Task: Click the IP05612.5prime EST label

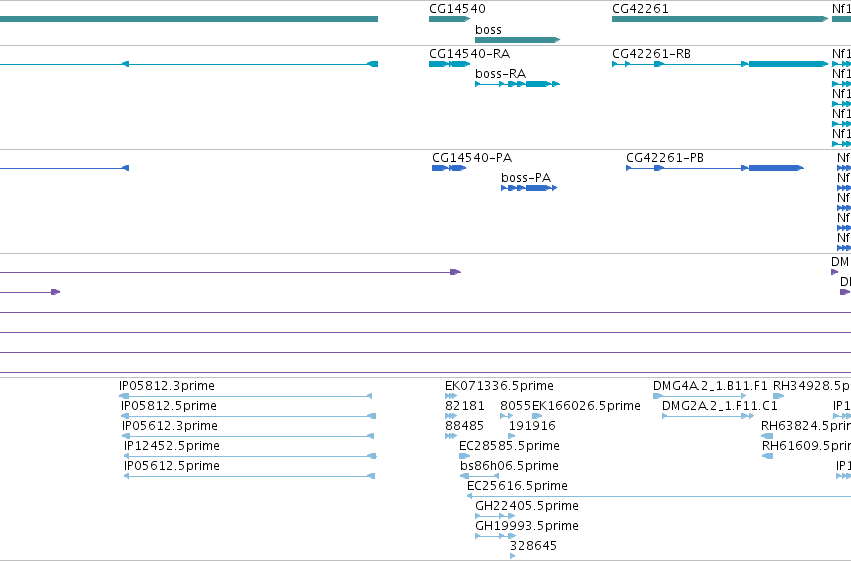Action: tap(172, 466)
